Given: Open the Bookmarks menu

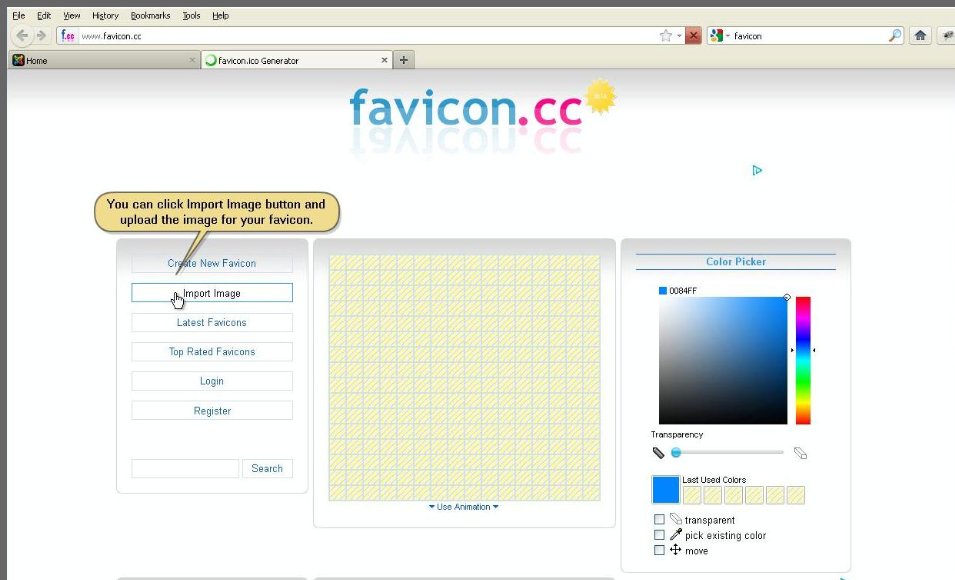Looking at the screenshot, I should (150, 16).
